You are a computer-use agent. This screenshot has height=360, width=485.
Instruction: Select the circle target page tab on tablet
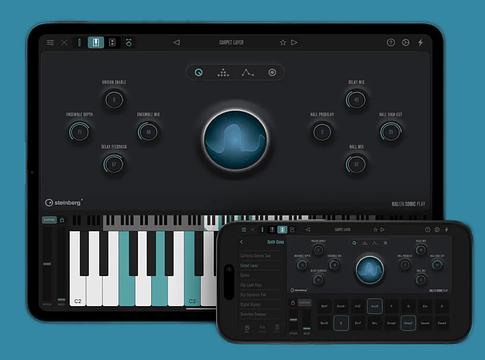(x=272, y=72)
